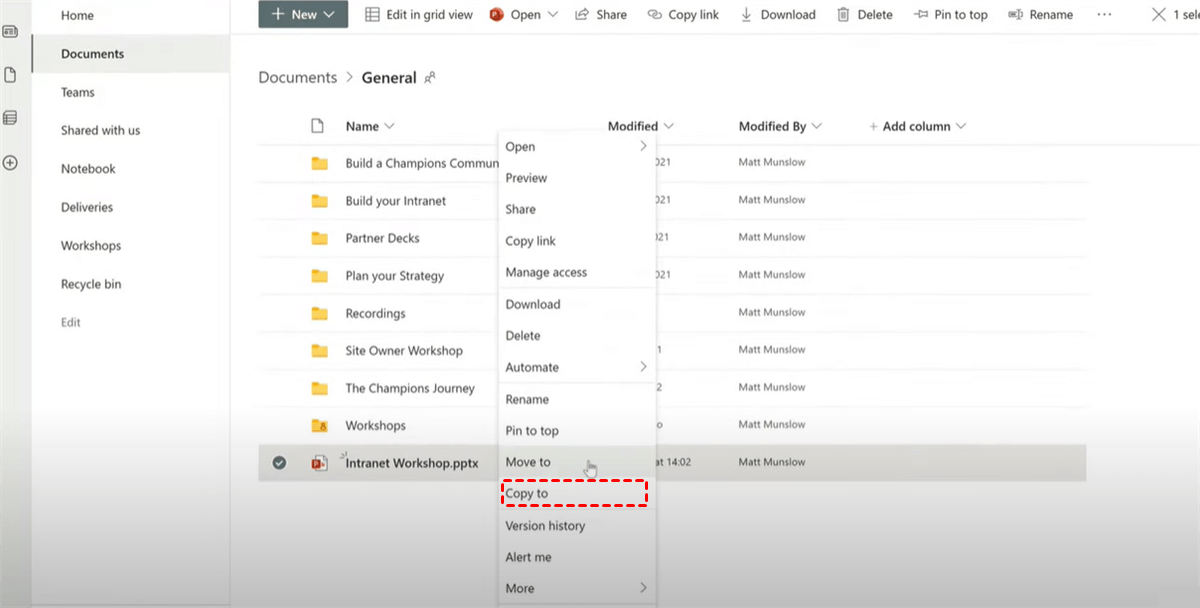Choose Delete from context menu
The width and height of the screenshot is (1200, 608).
point(522,336)
